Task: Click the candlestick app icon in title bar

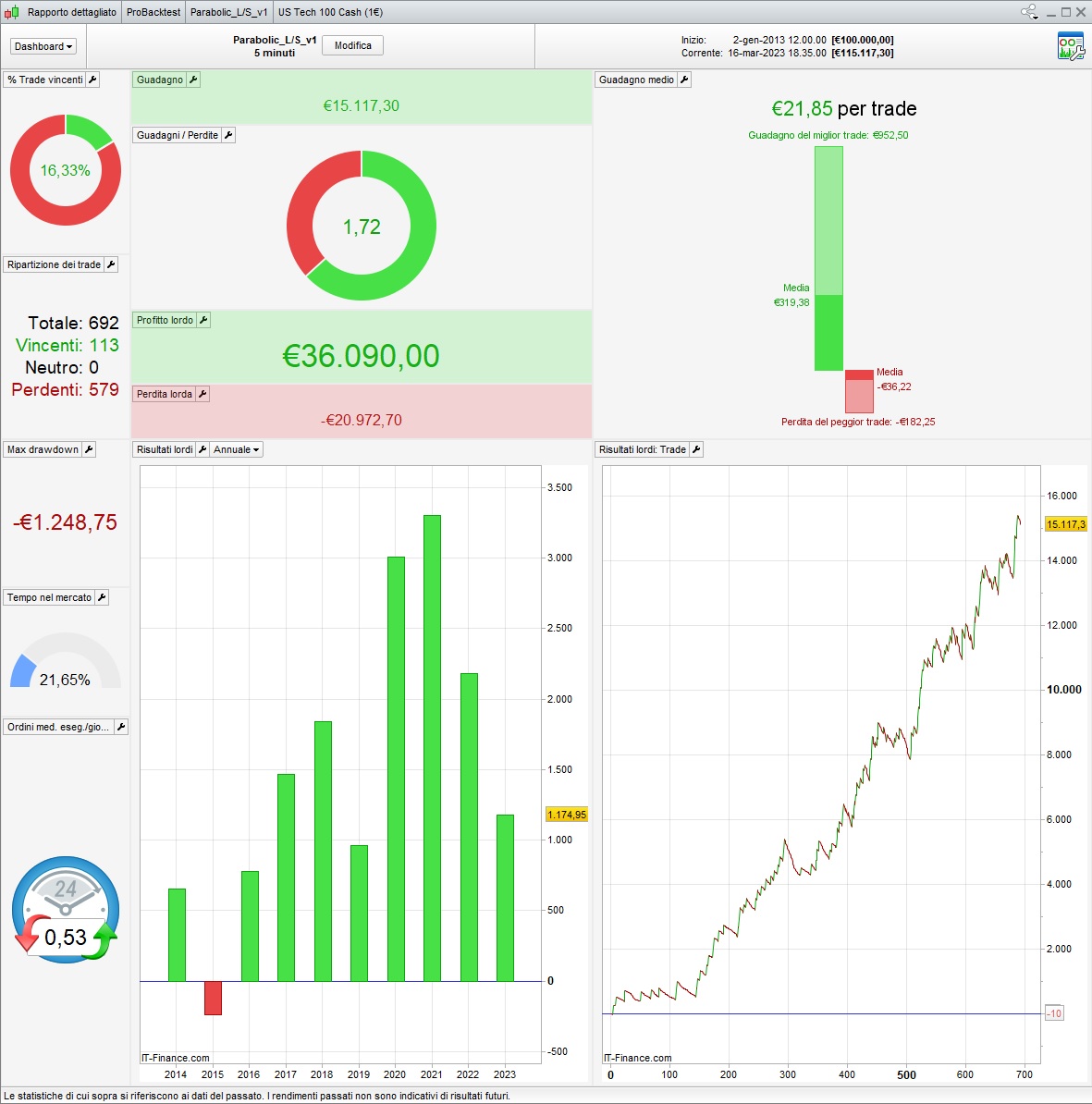Action: 12,12
